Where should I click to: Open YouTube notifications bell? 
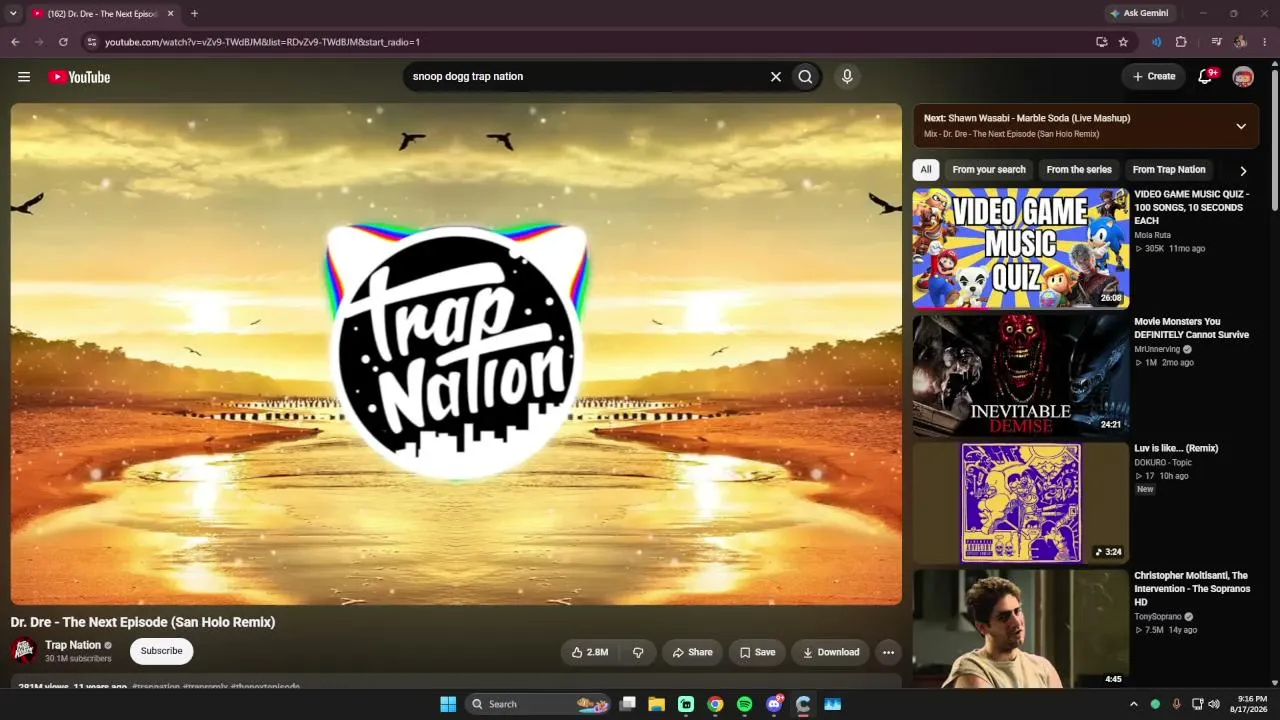1205,77
